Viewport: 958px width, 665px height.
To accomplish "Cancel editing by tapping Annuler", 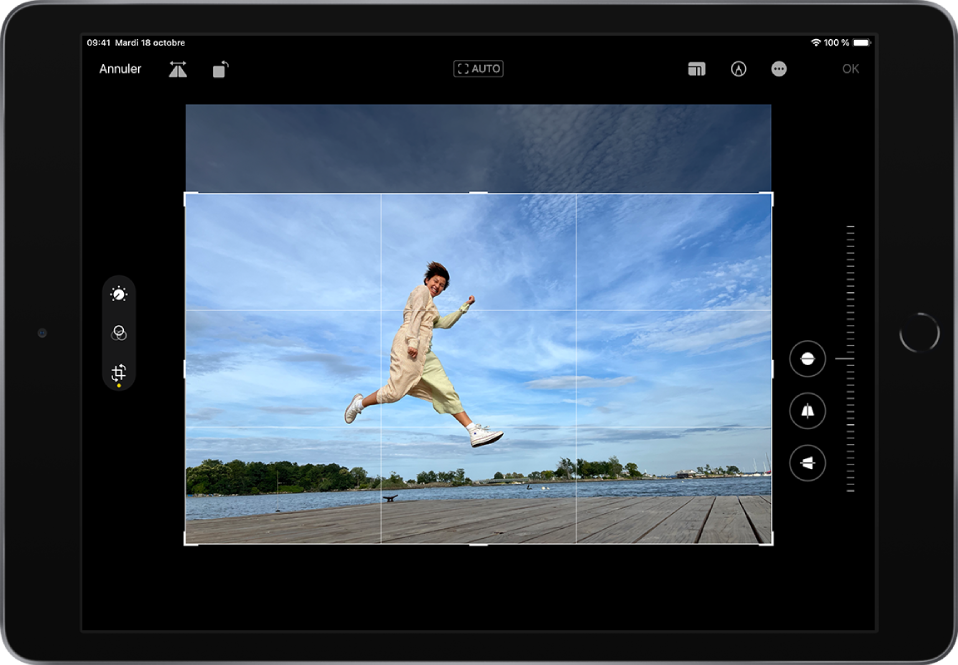I will (x=118, y=69).
